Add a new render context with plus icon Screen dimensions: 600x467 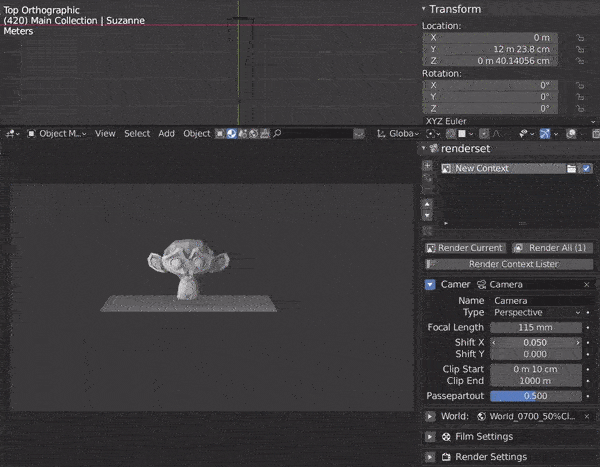(427, 166)
